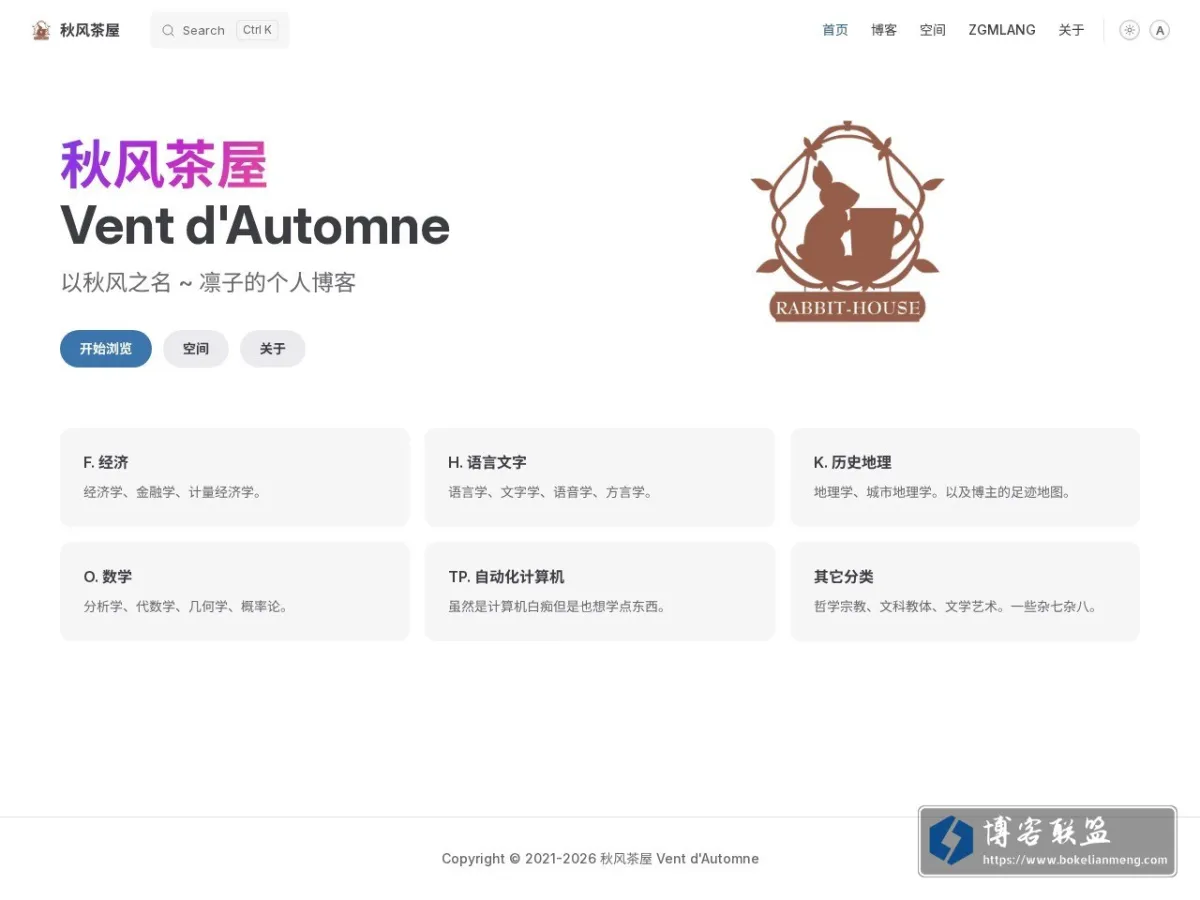Screen dimensions: 1200x900
Task: Click the text 地理学、城市地理学。以及博主的足迹地图。
Action: pyautogui.click(x=943, y=492)
